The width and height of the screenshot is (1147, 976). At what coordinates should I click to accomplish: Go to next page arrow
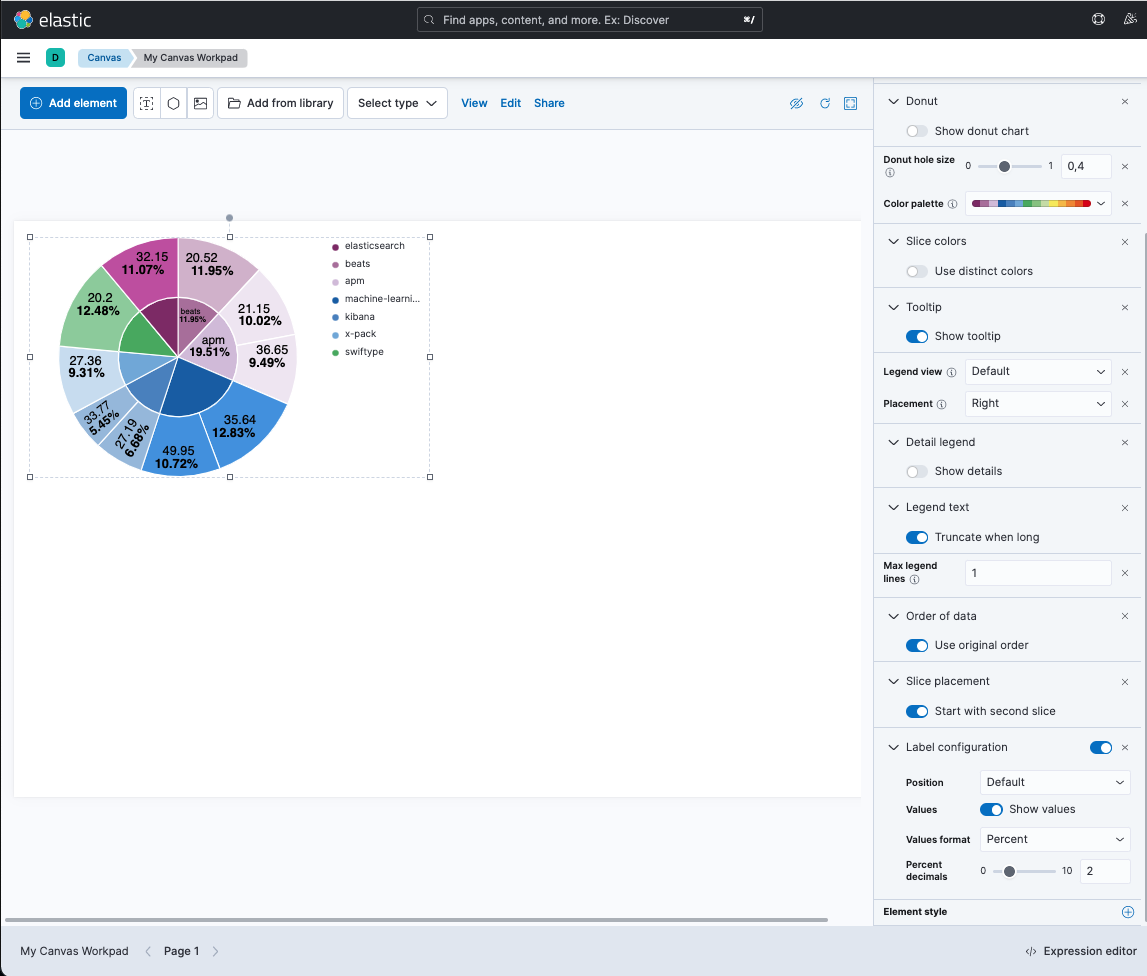tap(215, 951)
